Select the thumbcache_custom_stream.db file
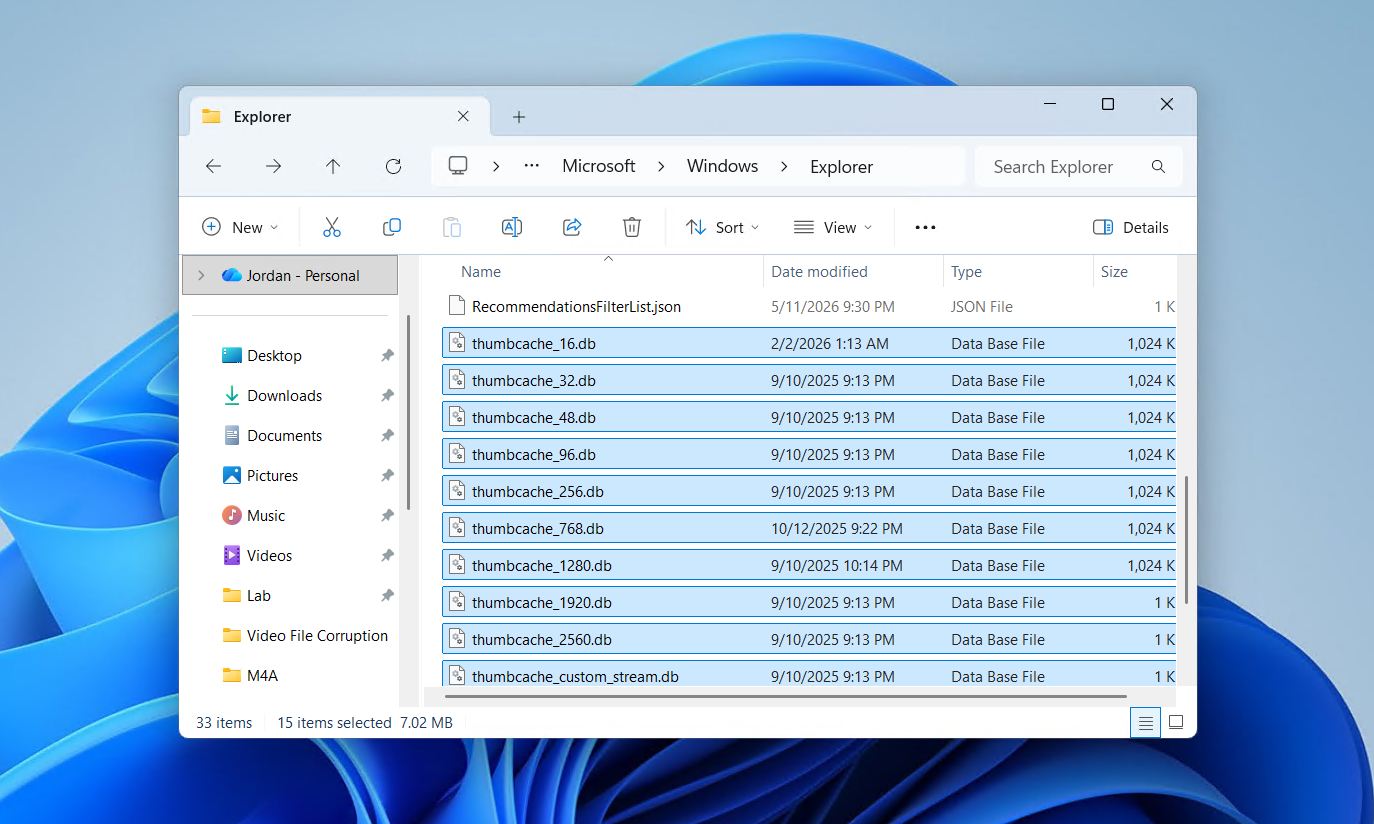The width and height of the screenshot is (1374, 824). point(809,674)
